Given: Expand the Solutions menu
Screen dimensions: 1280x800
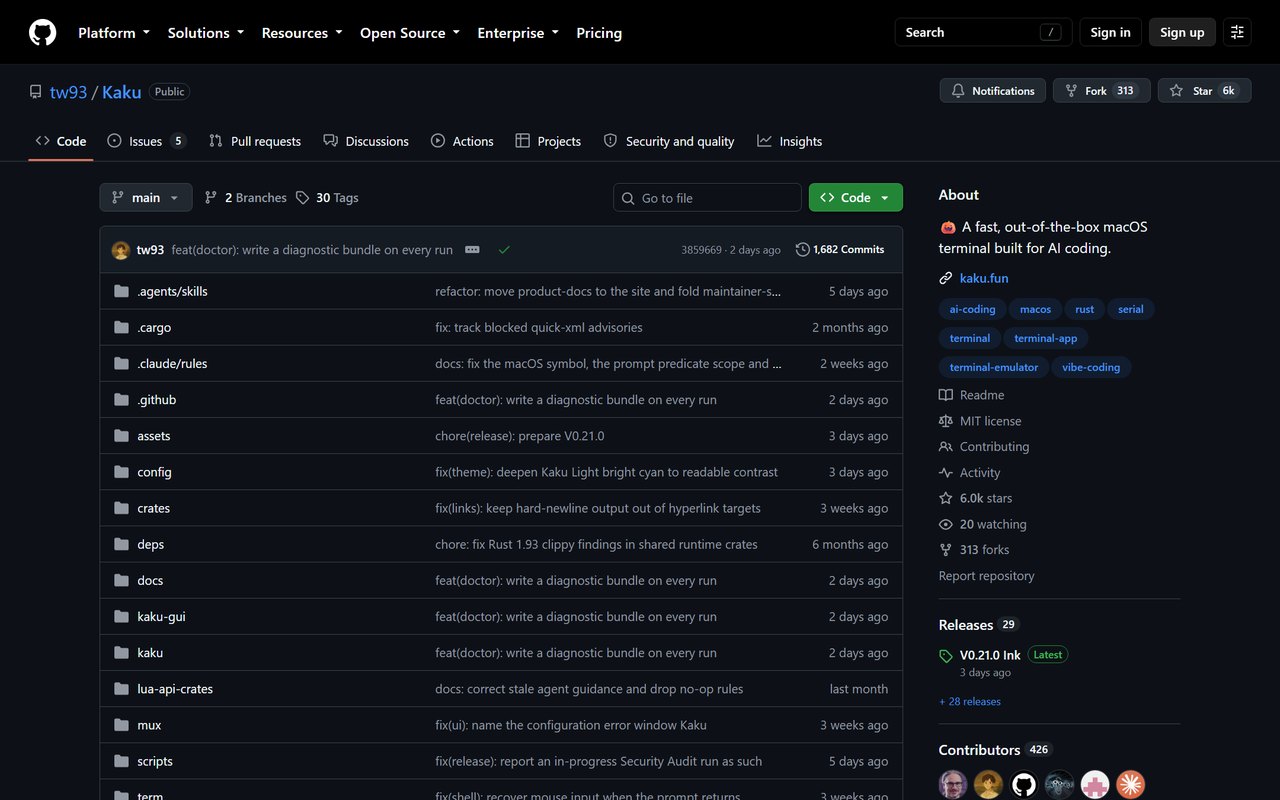Looking at the screenshot, I should [x=206, y=32].
